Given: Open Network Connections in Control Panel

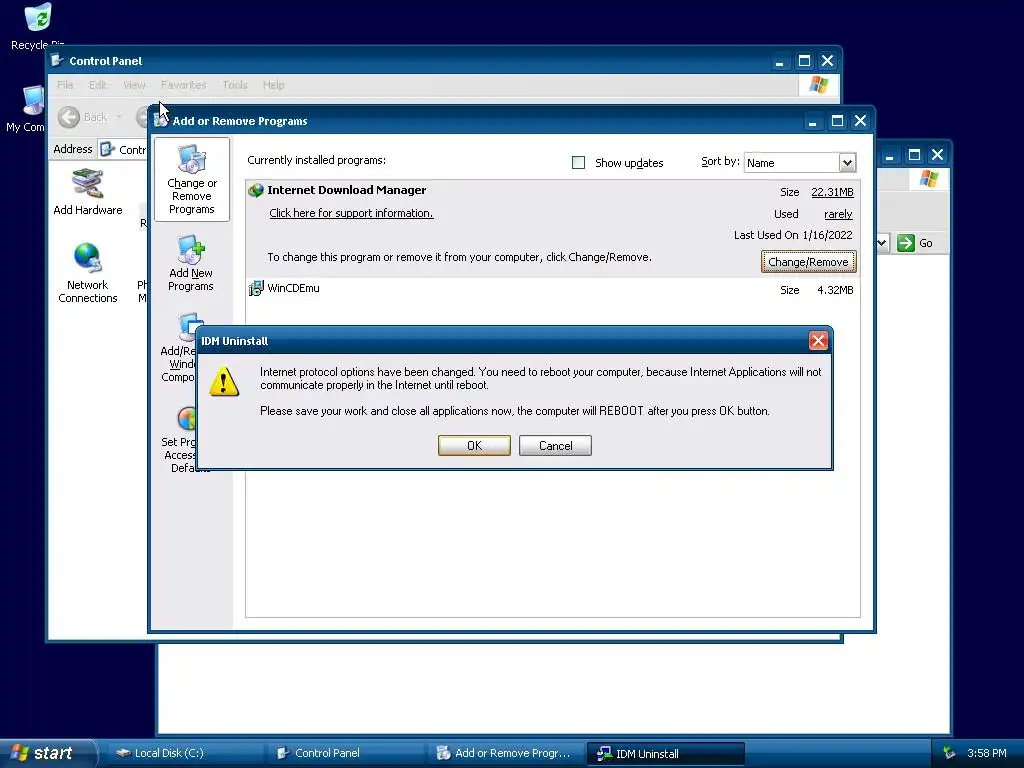Looking at the screenshot, I should point(88,272).
